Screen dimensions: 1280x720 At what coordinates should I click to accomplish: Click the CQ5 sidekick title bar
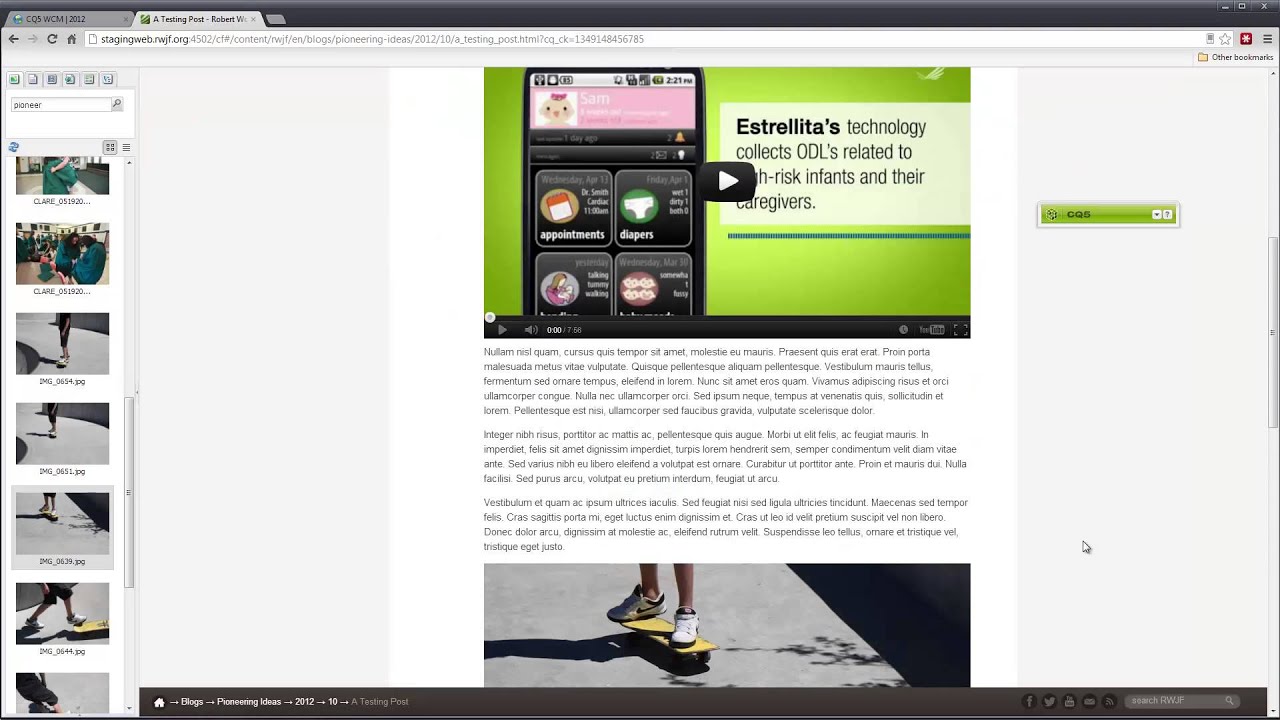1108,215
